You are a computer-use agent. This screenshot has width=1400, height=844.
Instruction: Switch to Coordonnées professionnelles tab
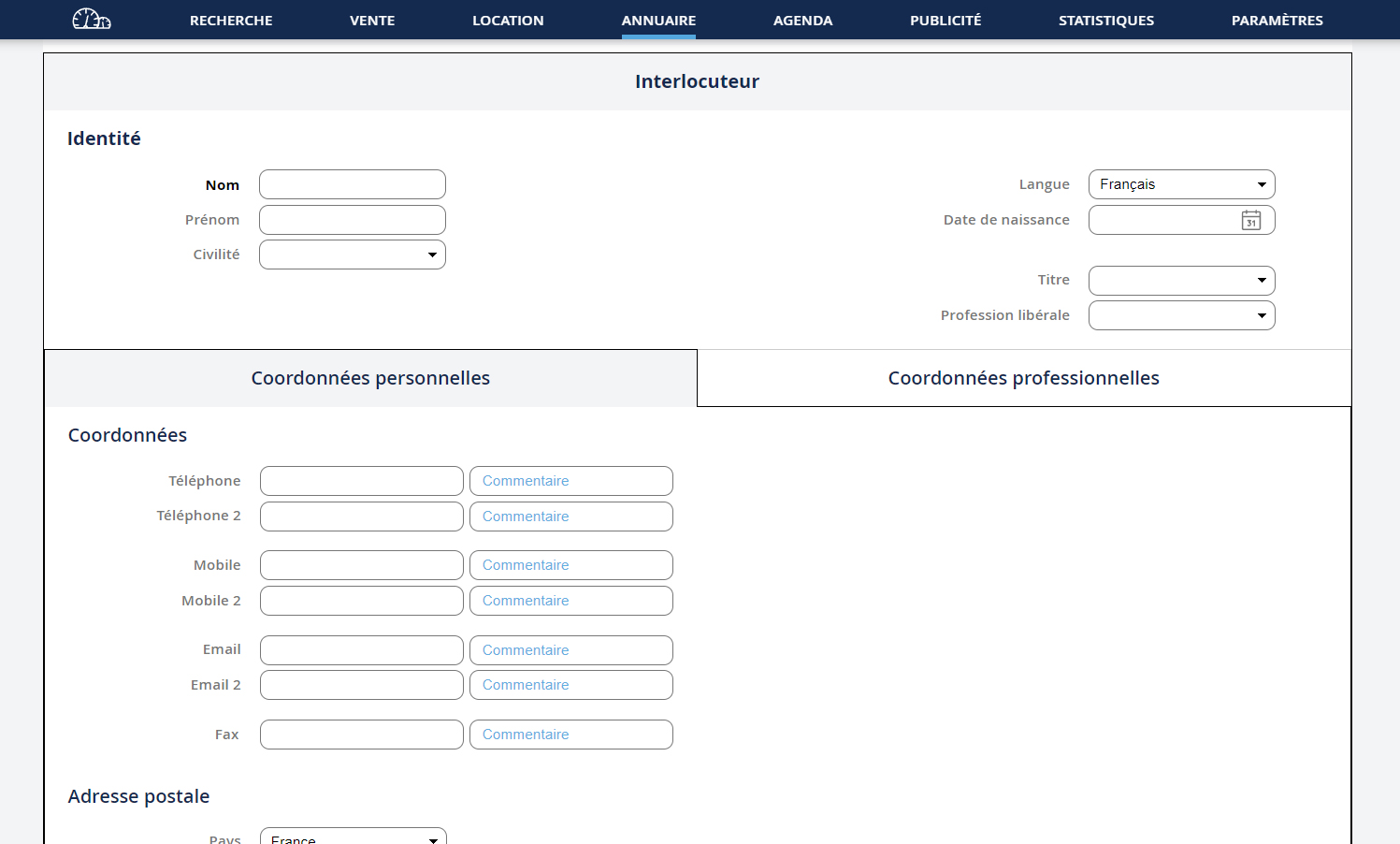click(x=1023, y=378)
